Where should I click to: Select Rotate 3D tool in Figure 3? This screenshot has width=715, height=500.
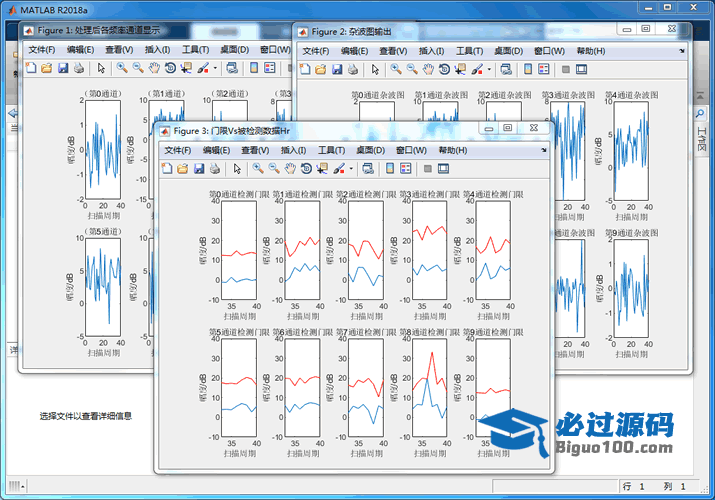click(x=306, y=169)
